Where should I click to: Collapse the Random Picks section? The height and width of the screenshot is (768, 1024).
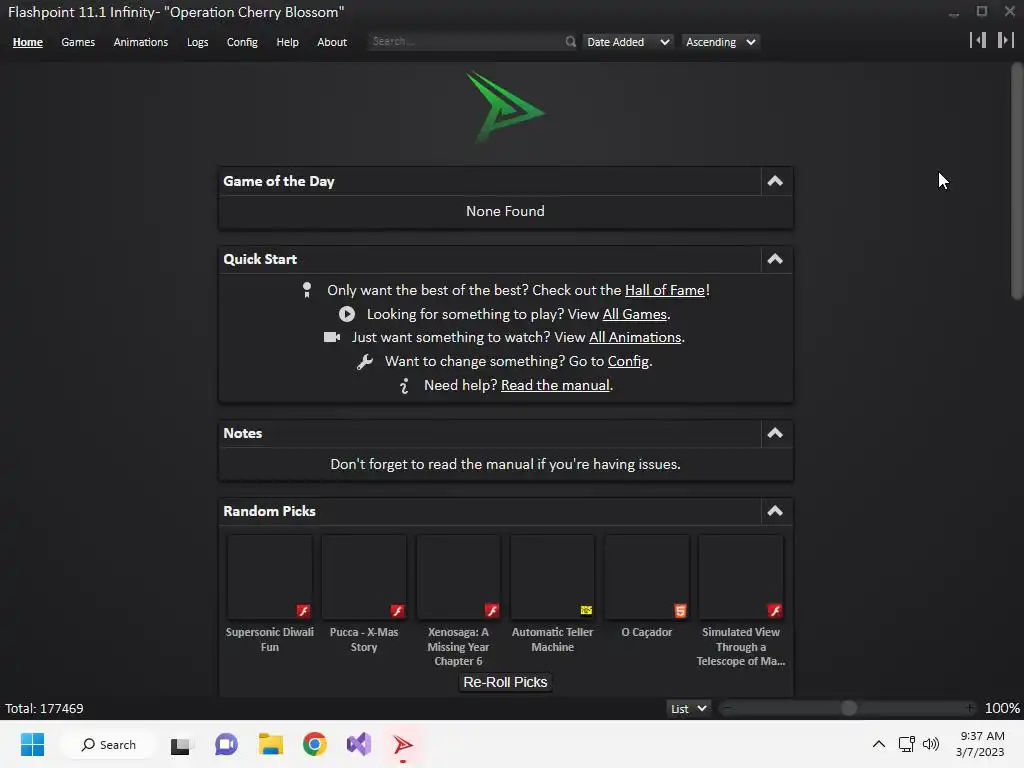click(x=775, y=511)
